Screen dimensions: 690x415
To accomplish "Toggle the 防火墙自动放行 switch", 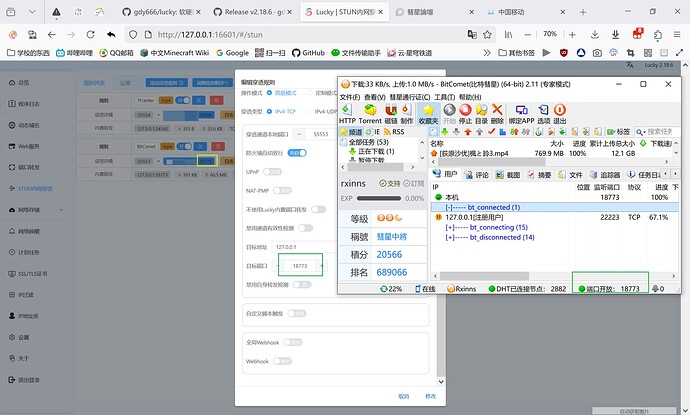I will coord(299,153).
